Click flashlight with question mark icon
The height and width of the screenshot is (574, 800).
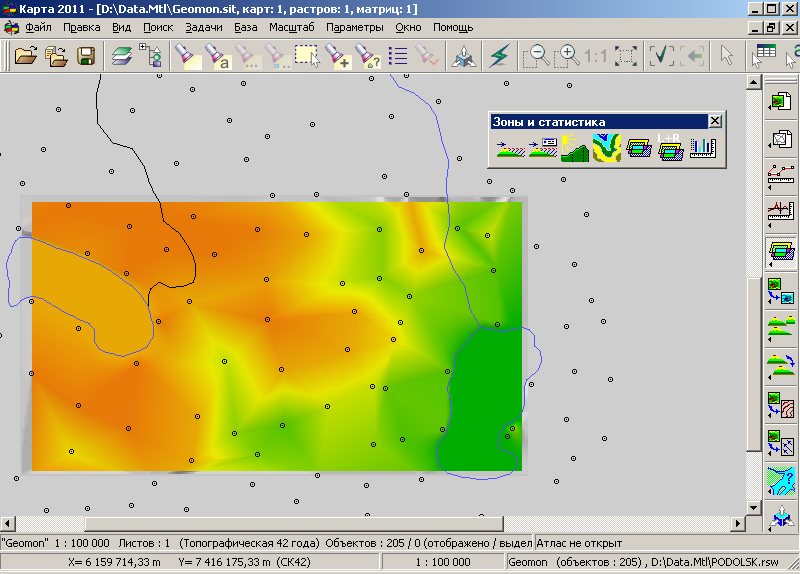pos(368,56)
